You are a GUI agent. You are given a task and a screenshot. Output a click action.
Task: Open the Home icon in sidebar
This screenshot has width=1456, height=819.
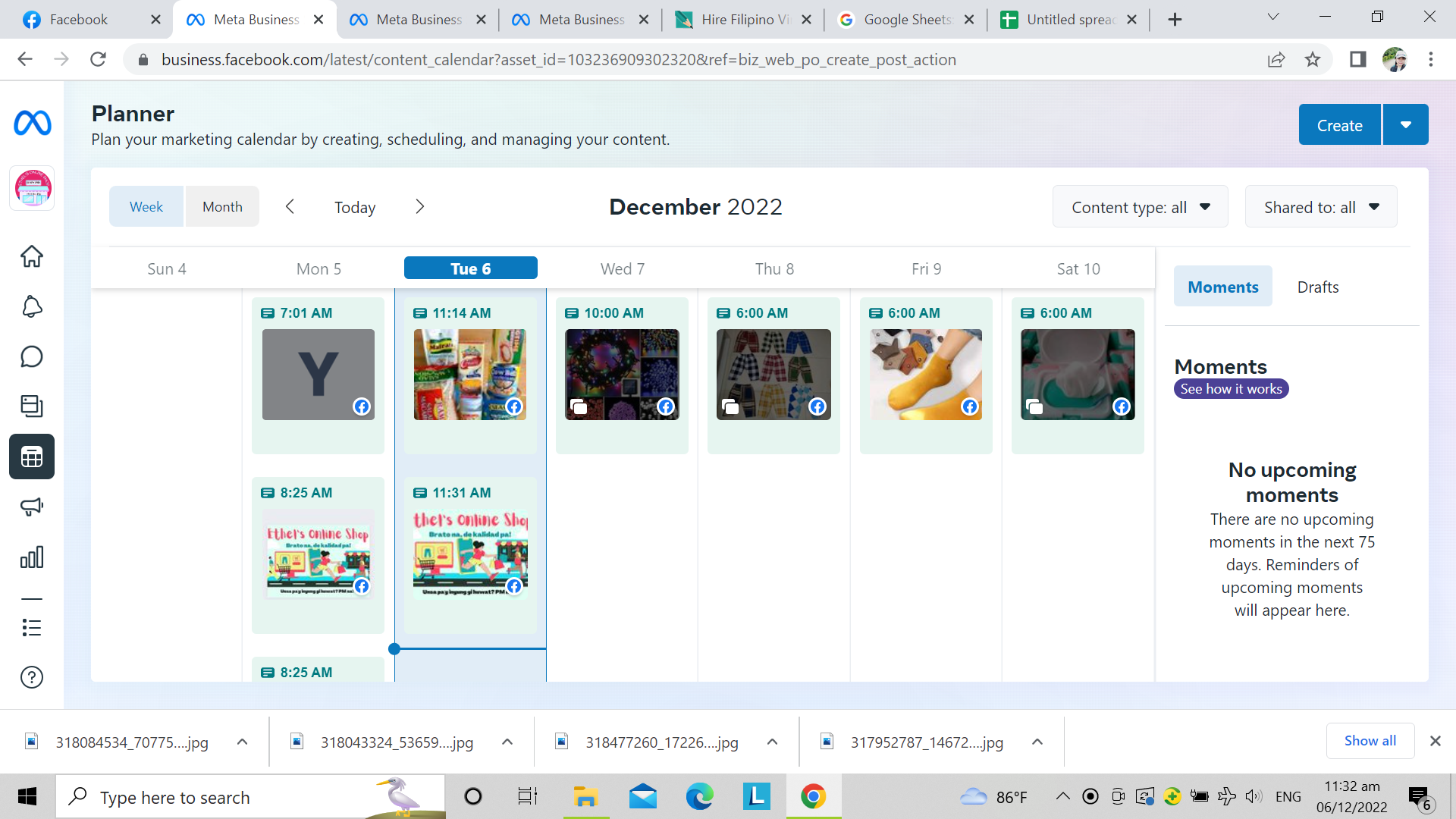pos(32,256)
